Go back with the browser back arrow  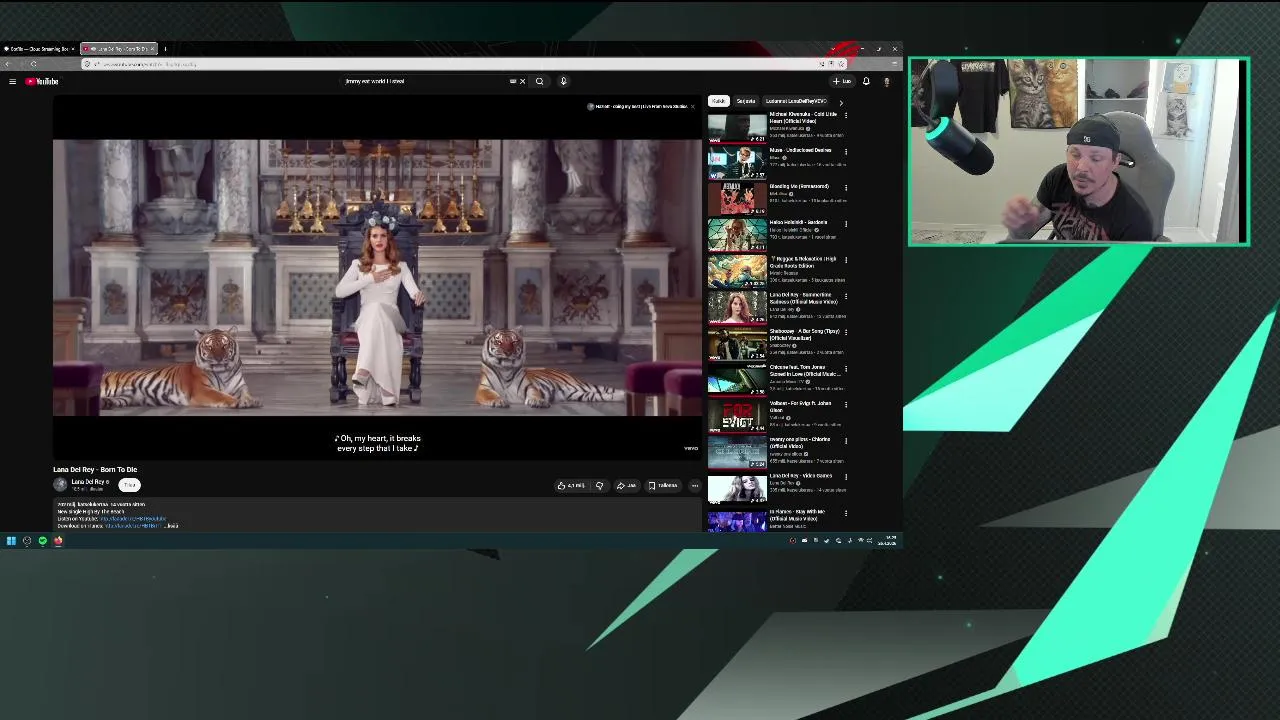pos(8,64)
